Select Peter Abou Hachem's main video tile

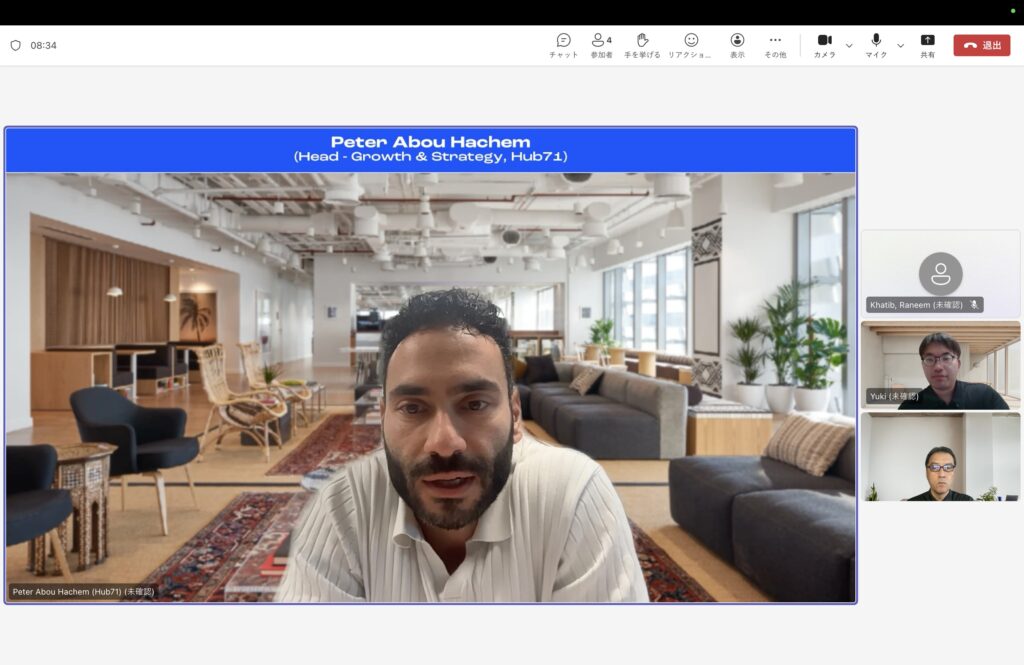click(x=430, y=380)
